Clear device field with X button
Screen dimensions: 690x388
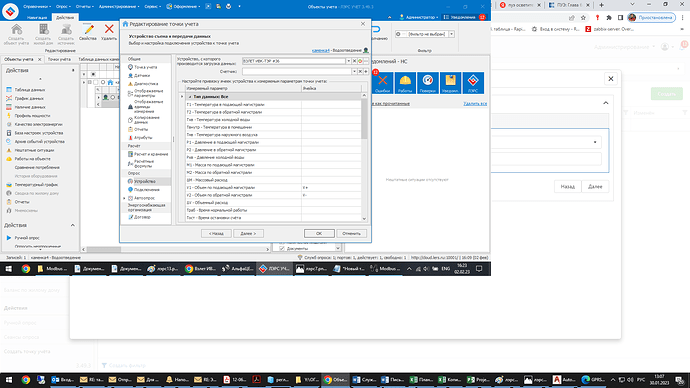(354, 61)
